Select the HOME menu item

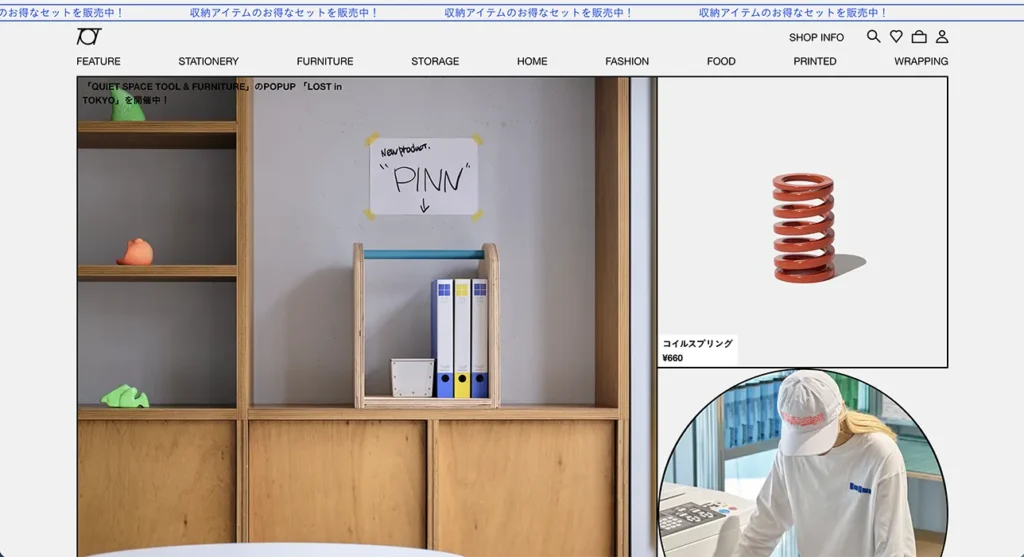click(x=532, y=61)
